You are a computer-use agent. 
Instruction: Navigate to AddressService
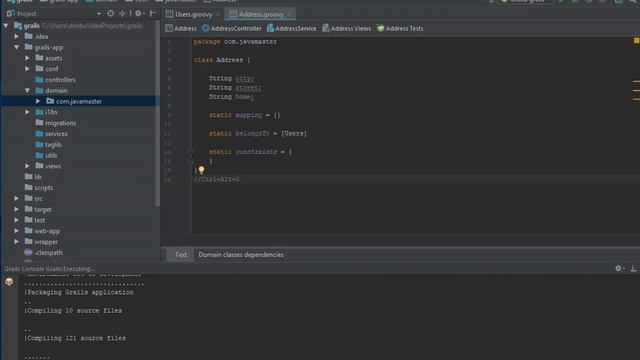pyautogui.click(x=291, y=29)
